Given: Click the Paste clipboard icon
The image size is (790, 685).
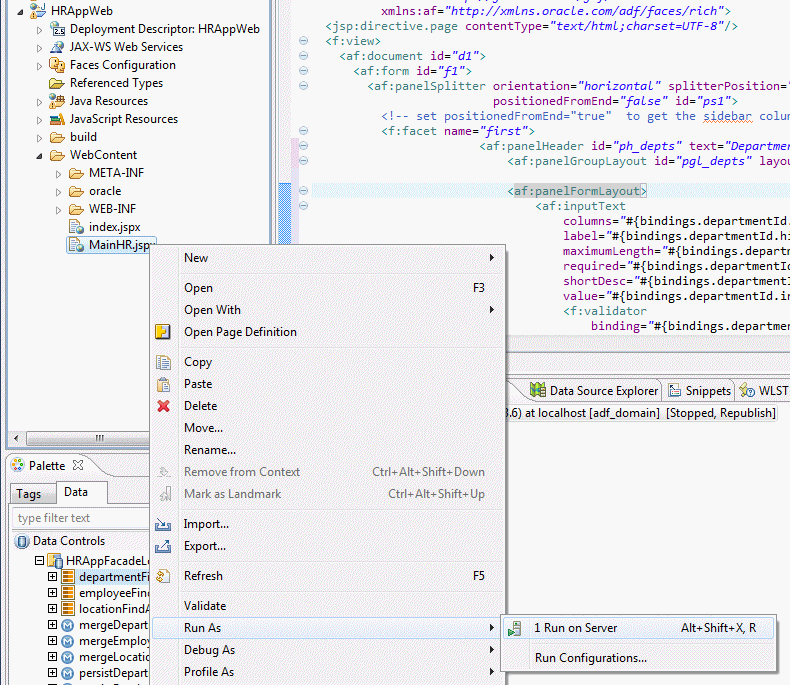Looking at the screenshot, I should click(163, 384).
